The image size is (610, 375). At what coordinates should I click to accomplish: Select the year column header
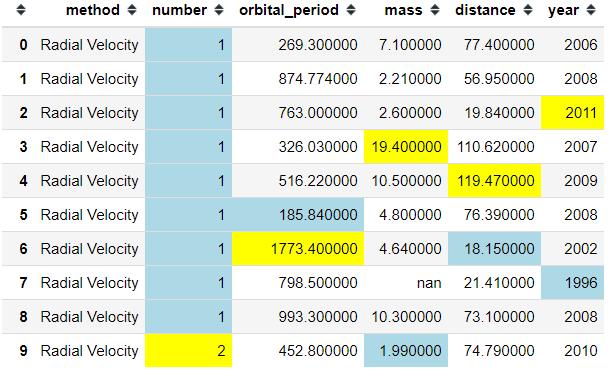(x=563, y=11)
